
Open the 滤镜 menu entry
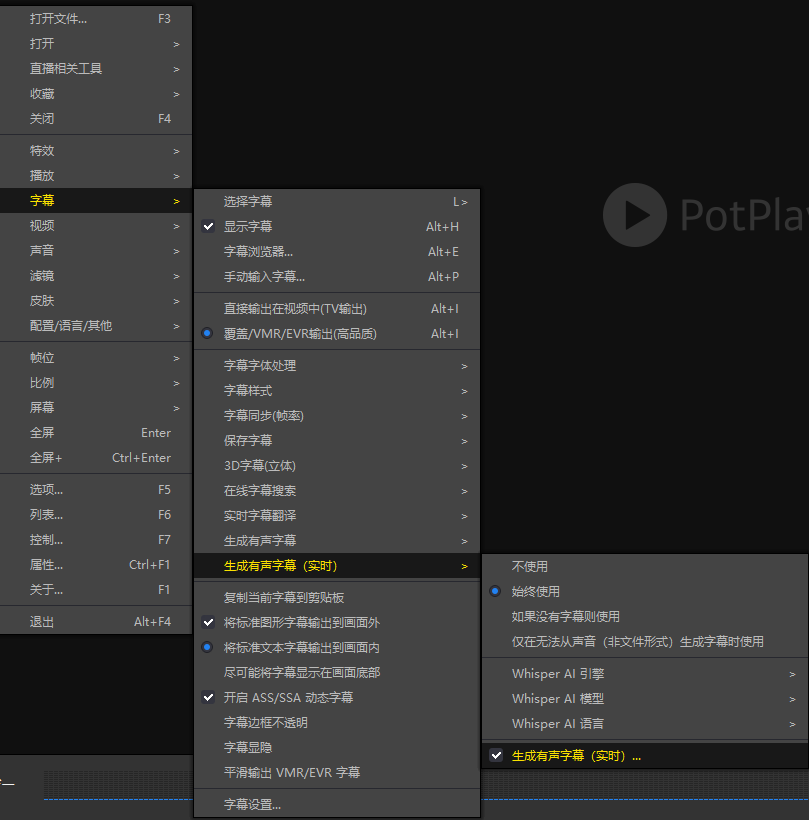[x=96, y=276]
